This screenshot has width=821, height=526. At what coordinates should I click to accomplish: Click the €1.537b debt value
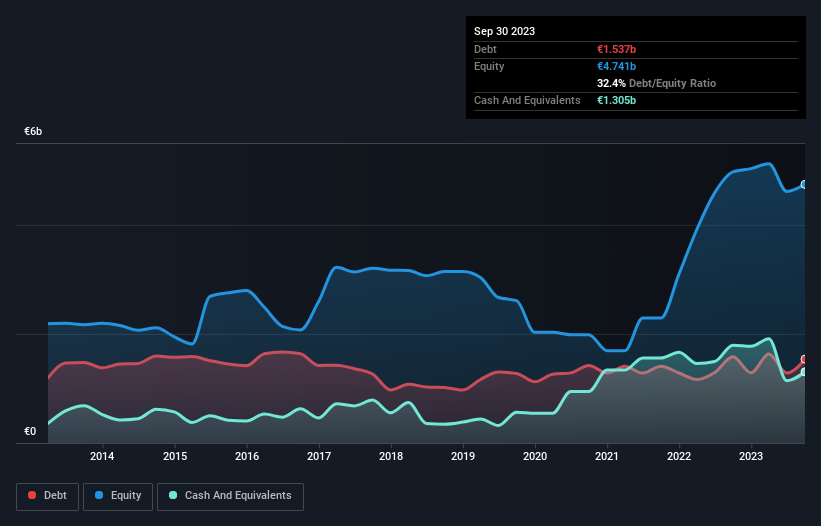tap(616, 49)
